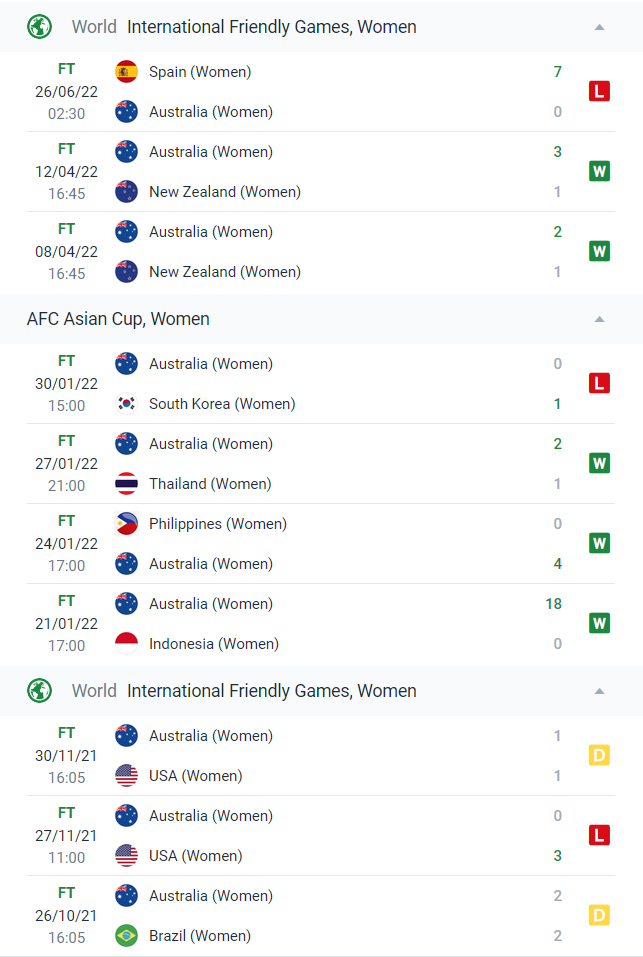Click the USA flag icon
Image resolution: width=643 pixels, height=957 pixels.
click(126, 775)
